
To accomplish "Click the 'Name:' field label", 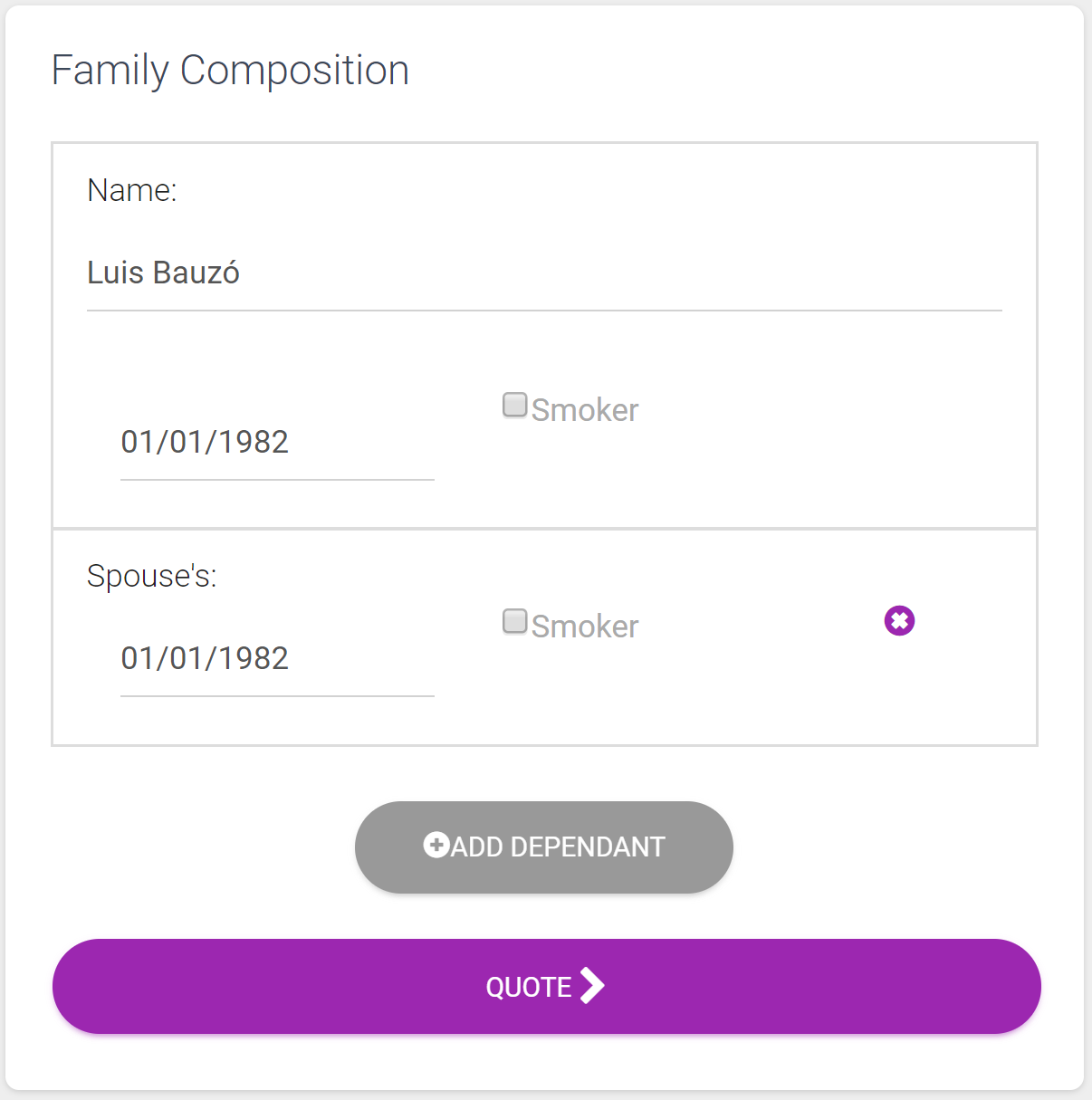I will coord(132,190).
